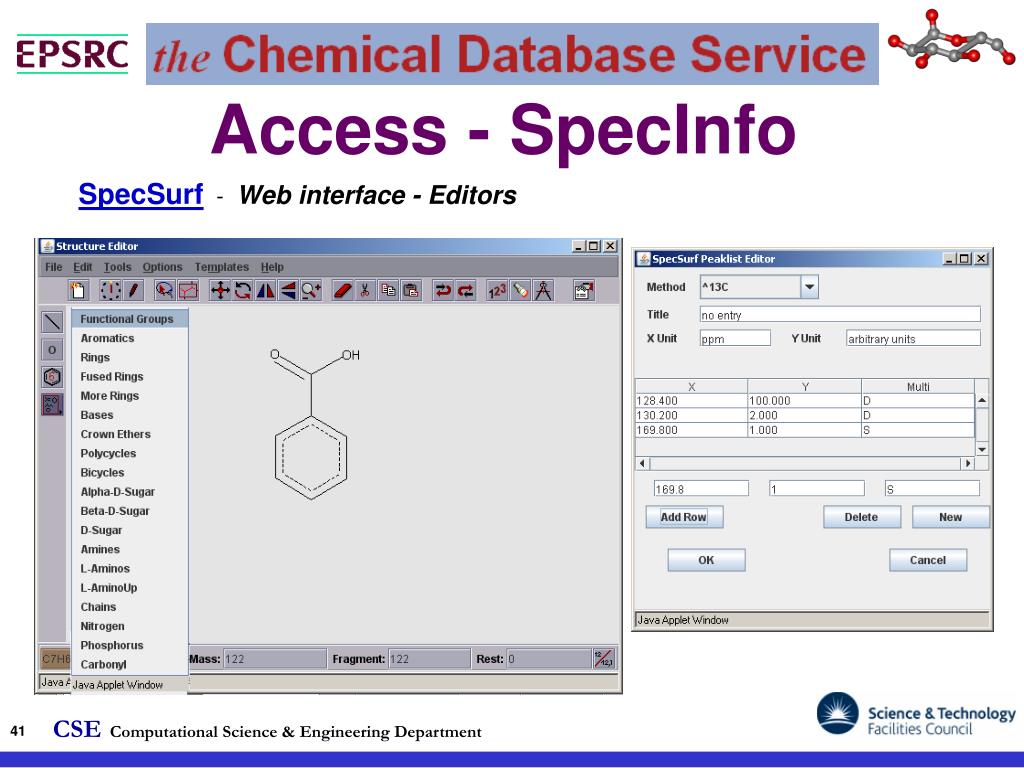Choose Alpha-D-Sugar template entry
Viewport: 1024px width, 768px height.
pos(130,492)
